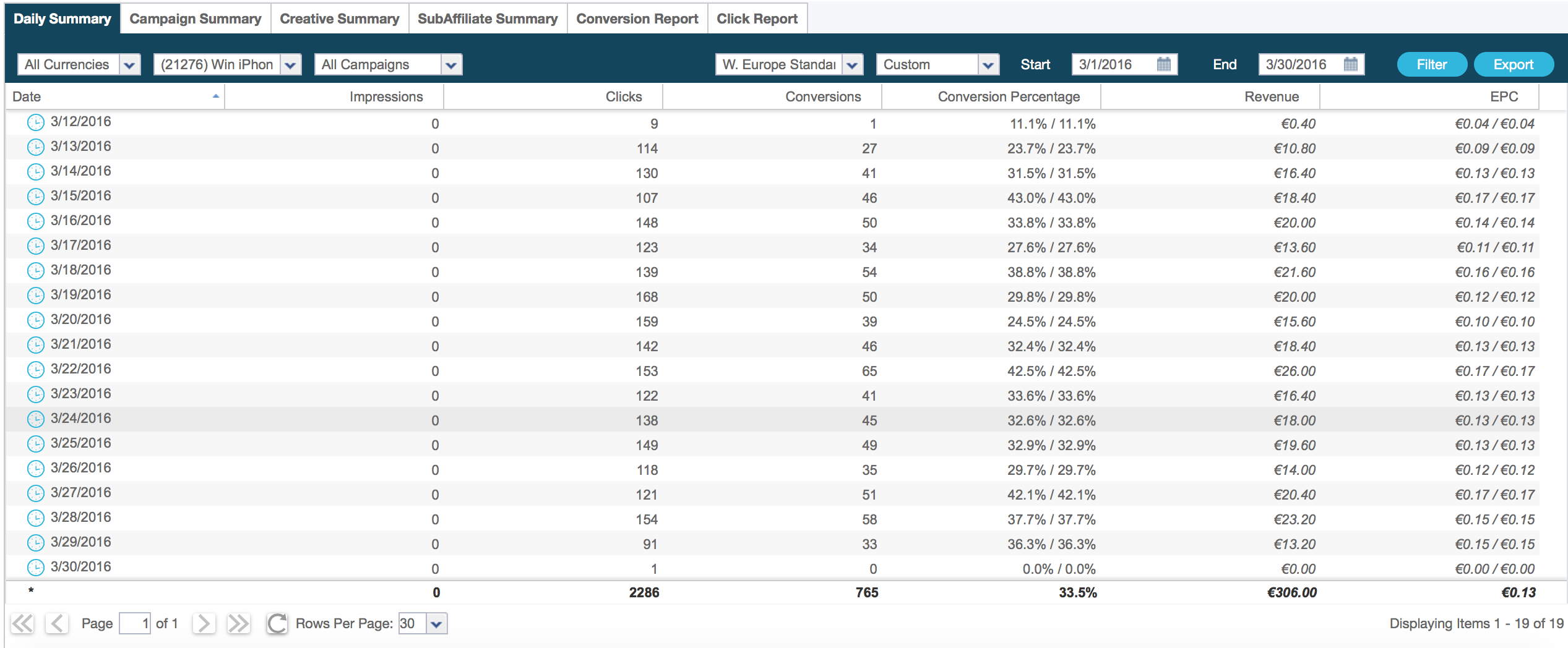Switch to Campaign Summary tab
Screen dimensions: 1568x648
(x=196, y=19)
